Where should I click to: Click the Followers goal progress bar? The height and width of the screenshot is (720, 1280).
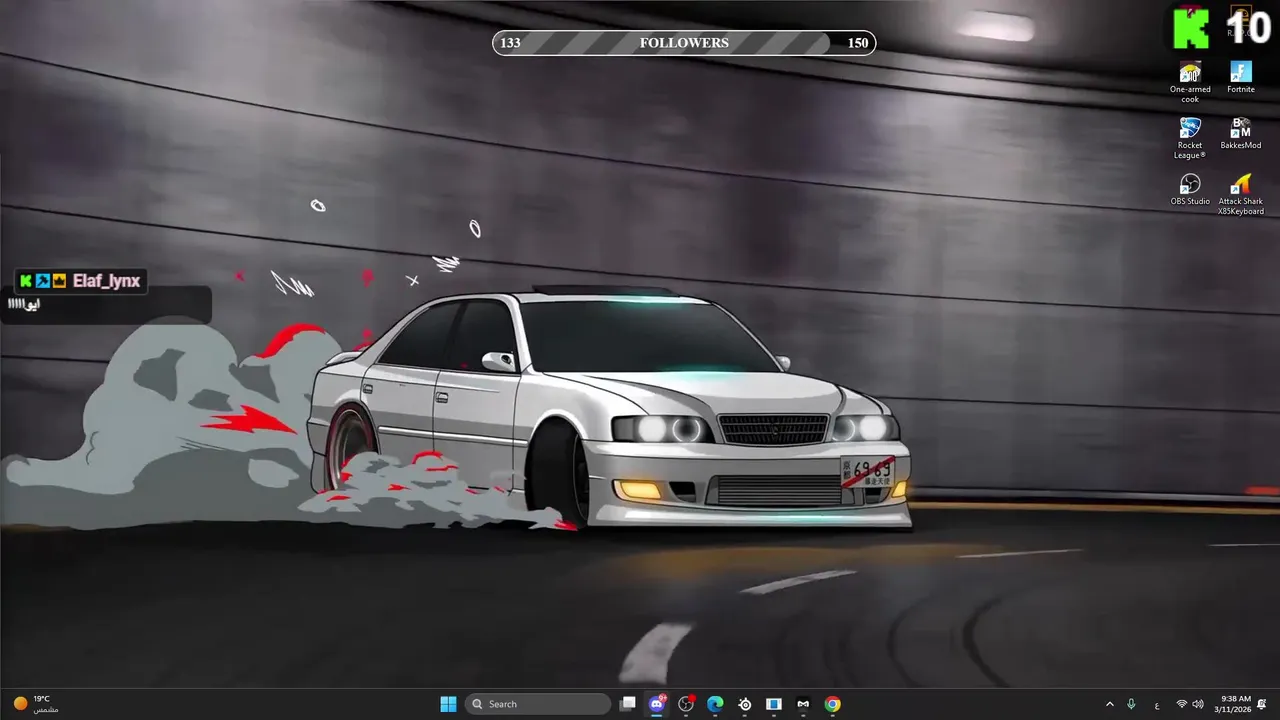pos(684,43)
